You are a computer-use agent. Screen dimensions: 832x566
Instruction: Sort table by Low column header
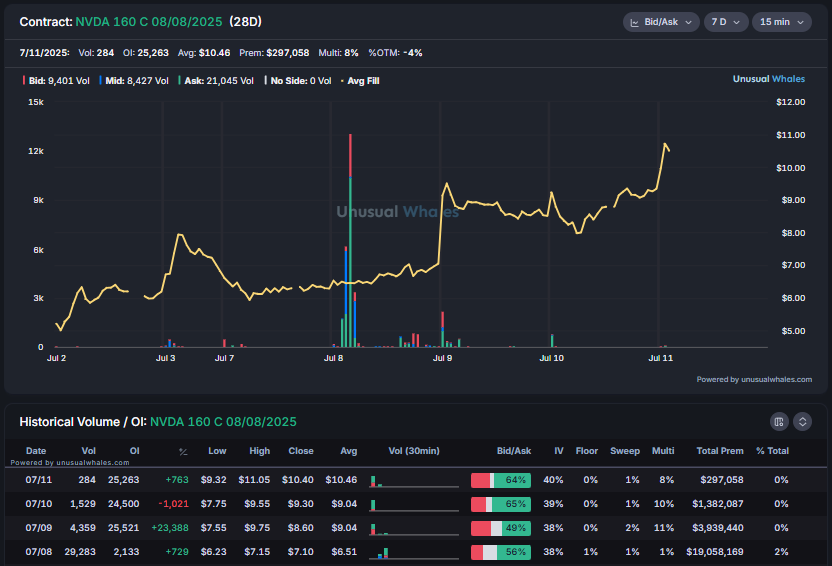(217, 451)
